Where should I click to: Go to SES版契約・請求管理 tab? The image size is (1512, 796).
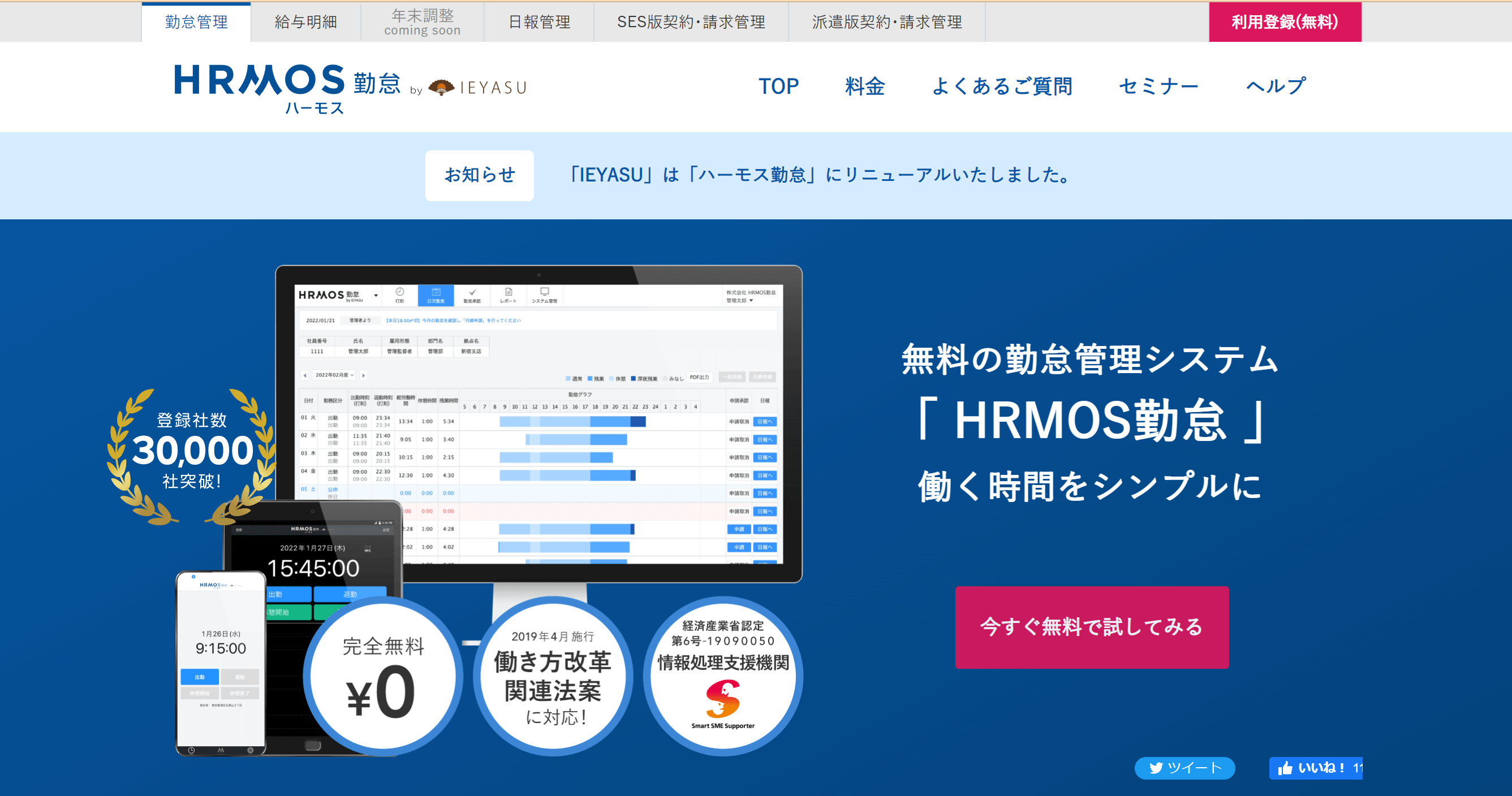691,21
